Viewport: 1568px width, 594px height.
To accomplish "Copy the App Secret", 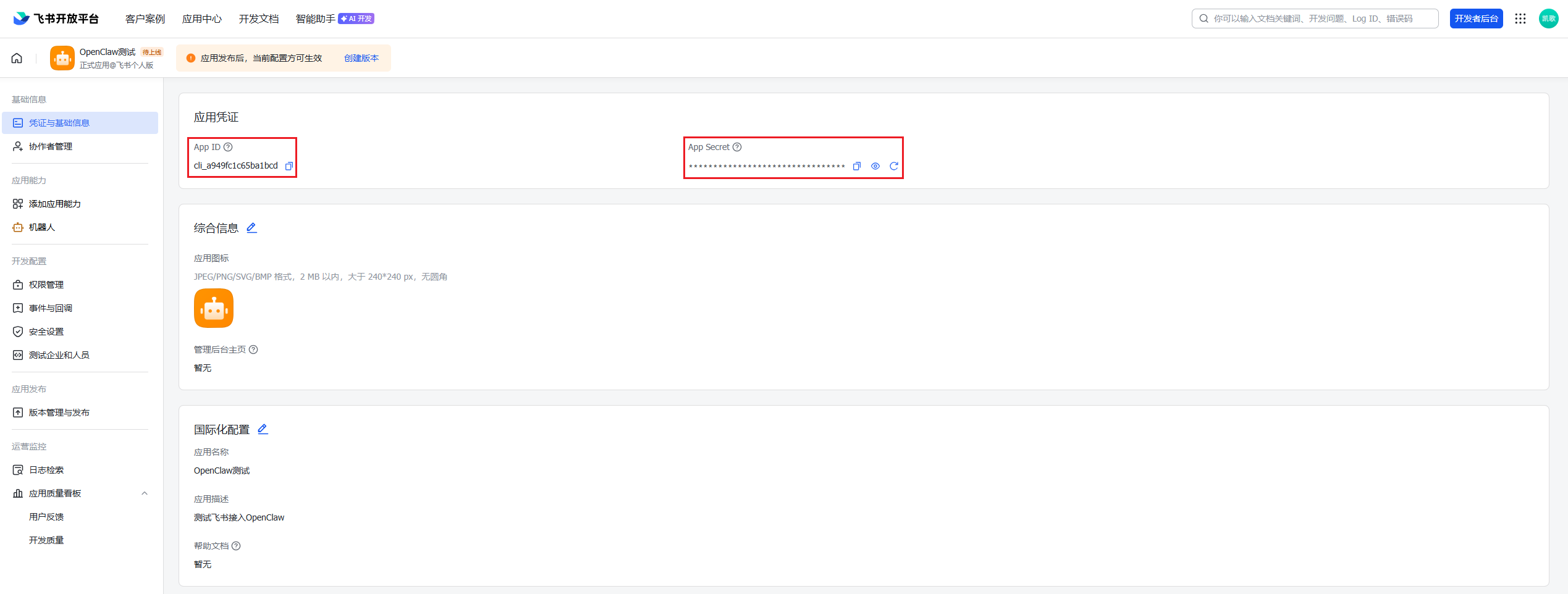I will point(856,166).
